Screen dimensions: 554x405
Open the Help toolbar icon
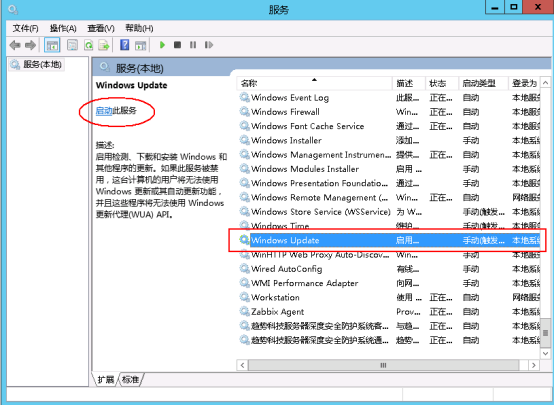pyautogui.click(x=124, y=45)
